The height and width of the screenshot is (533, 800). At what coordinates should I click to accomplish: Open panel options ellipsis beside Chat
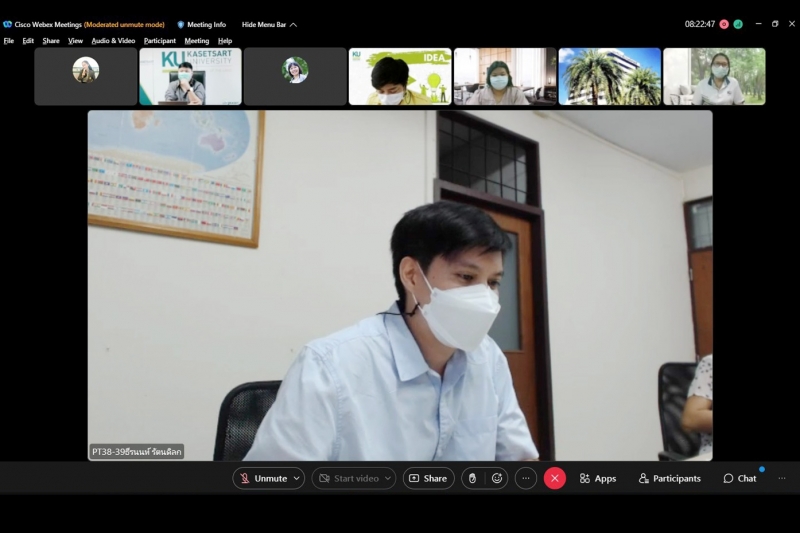(782, 478)
